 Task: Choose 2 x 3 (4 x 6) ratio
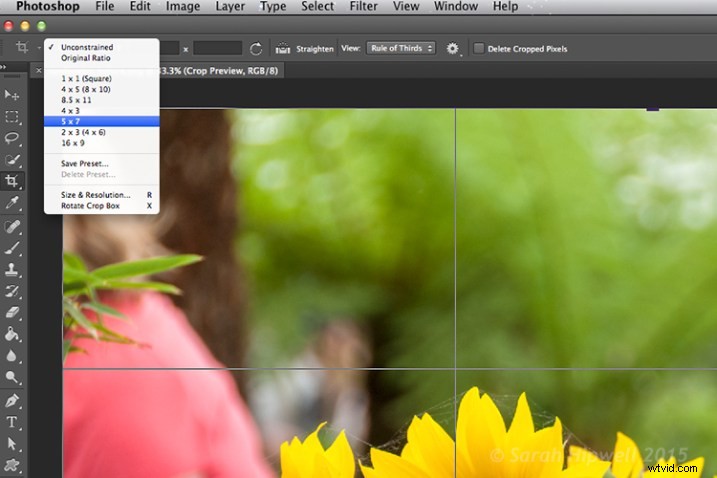[x=102, y=132]
